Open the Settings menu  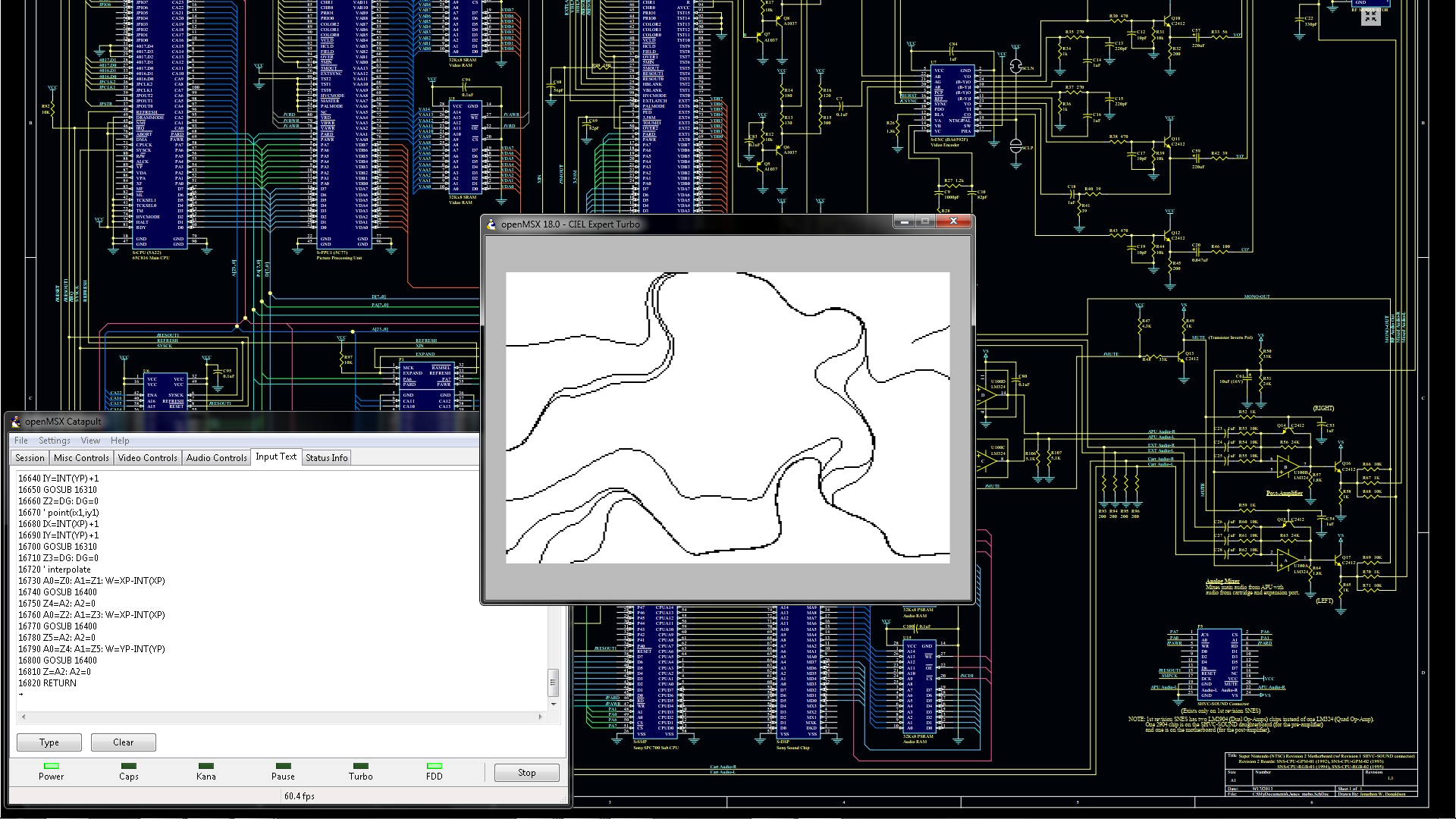[x=54, y=441]
